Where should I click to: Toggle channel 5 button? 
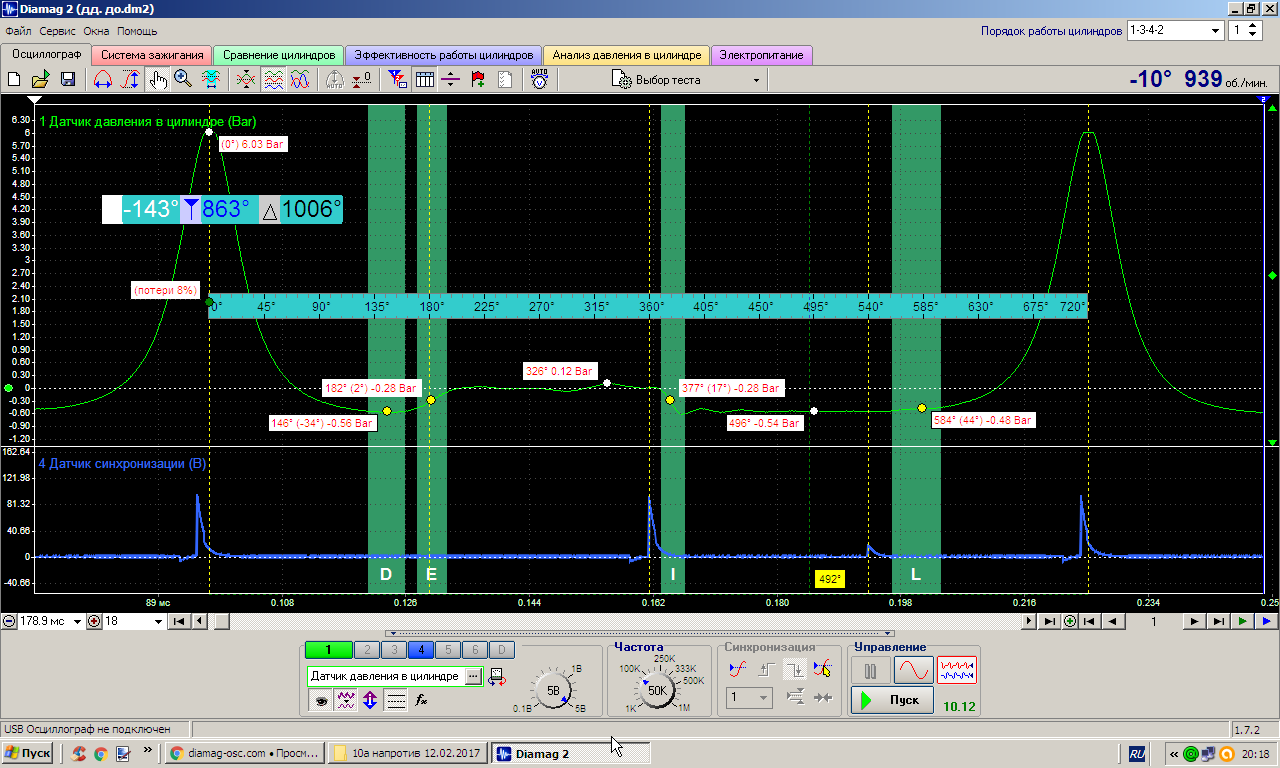[x=447, y=650]
